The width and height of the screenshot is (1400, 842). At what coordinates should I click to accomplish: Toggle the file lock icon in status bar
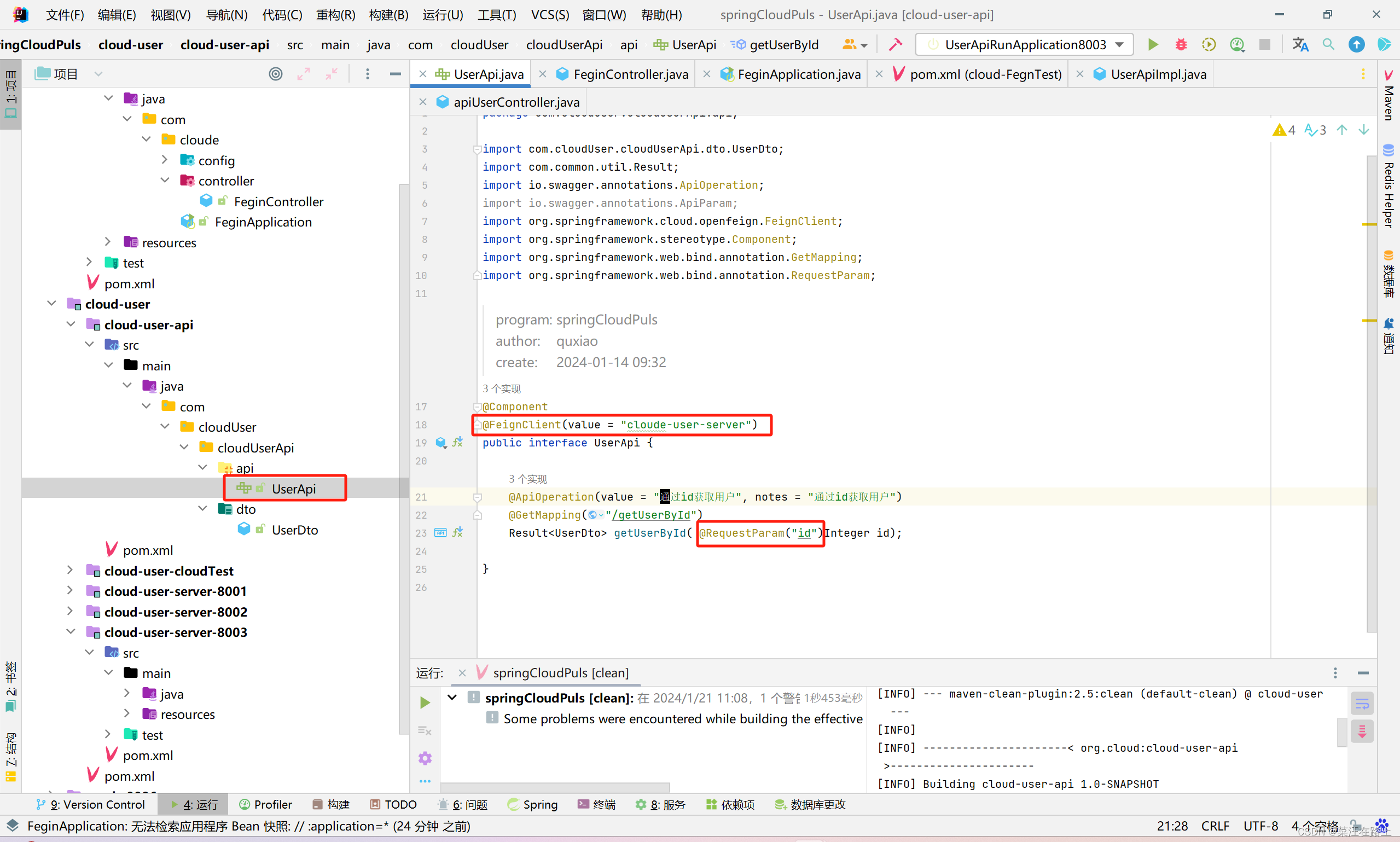pos(1356,826)
